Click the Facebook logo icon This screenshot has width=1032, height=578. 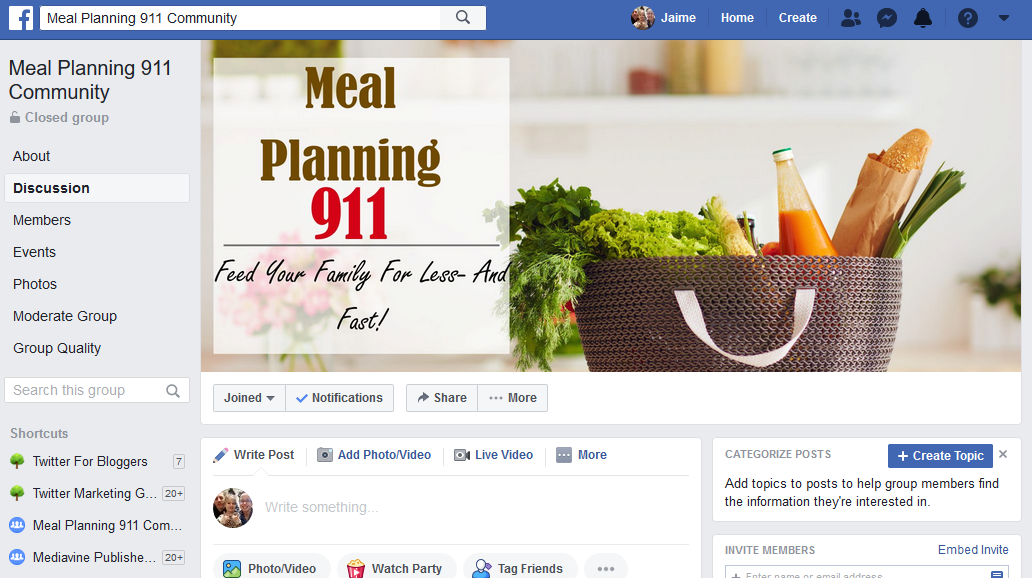tap(20, 18)
